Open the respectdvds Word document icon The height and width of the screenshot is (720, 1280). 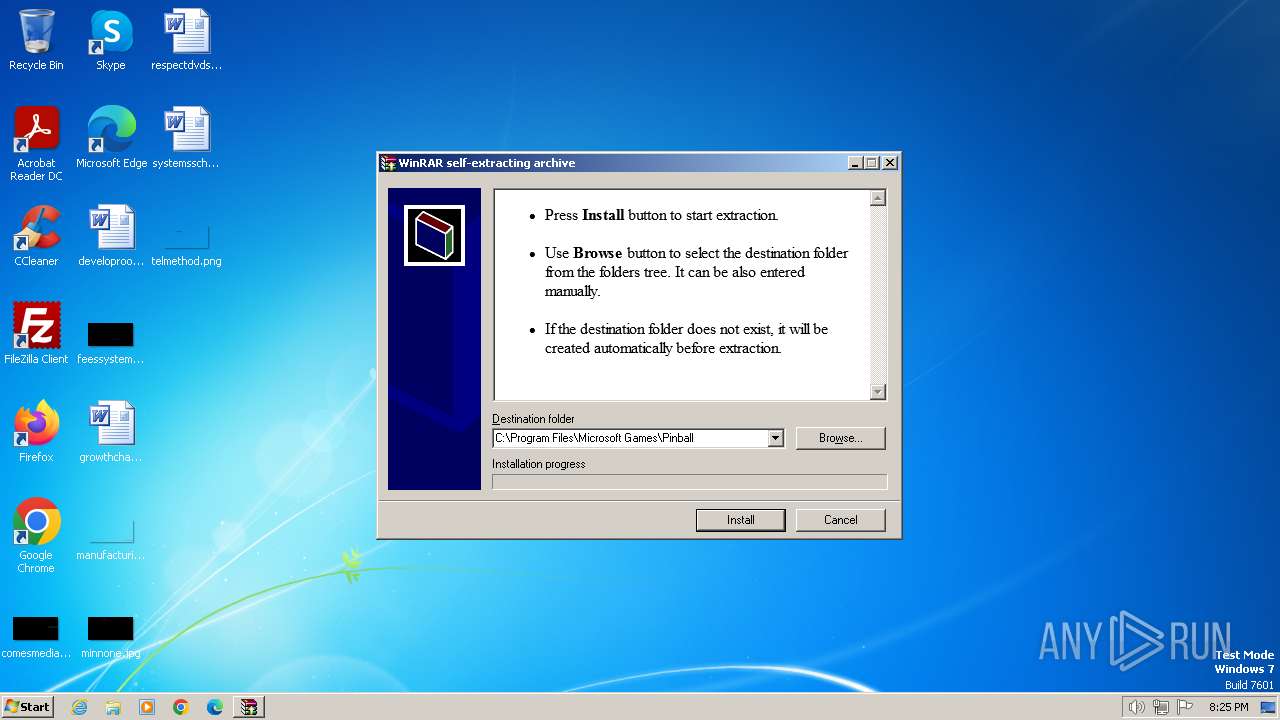(x=187, y=40)
